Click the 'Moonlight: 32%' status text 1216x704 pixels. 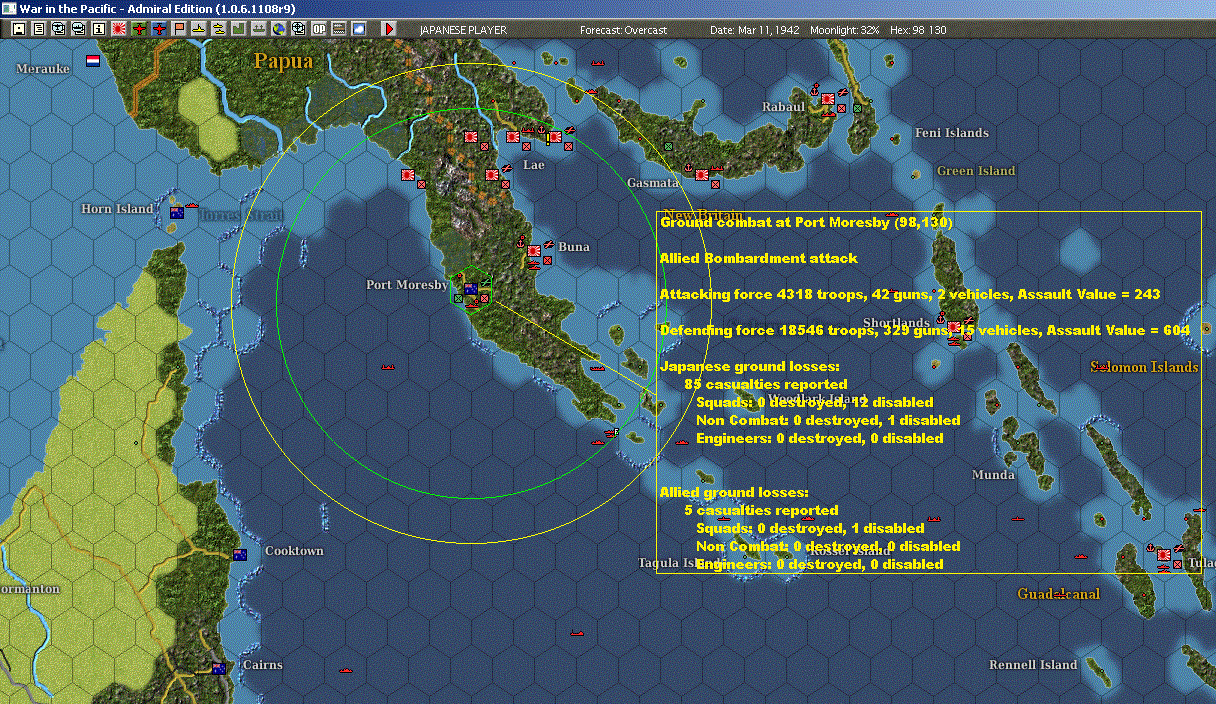pyautogui.click(x=845, y=30)
